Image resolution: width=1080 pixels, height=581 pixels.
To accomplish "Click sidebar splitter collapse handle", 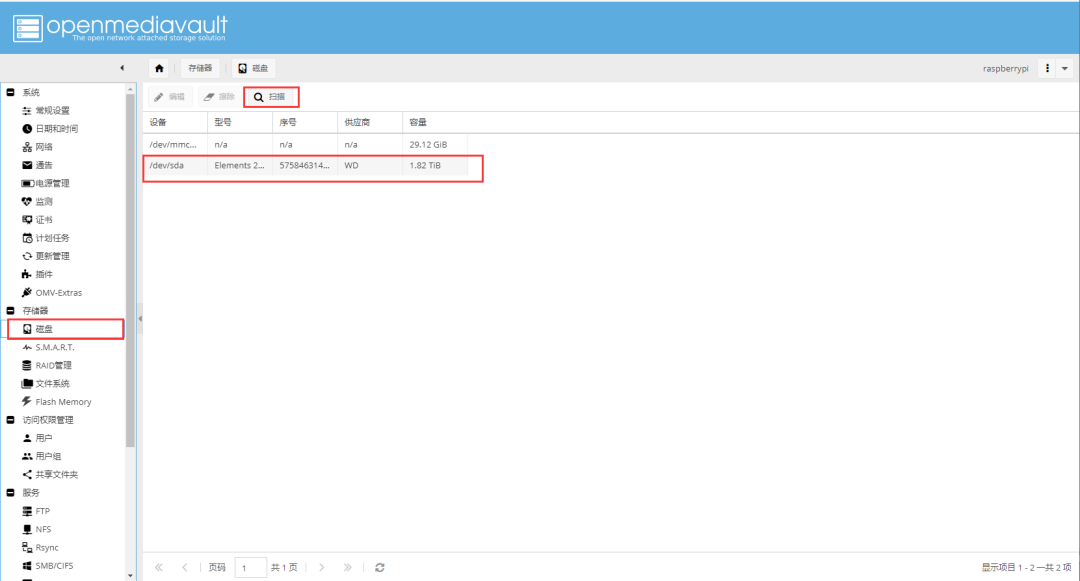I will [140, 319].
